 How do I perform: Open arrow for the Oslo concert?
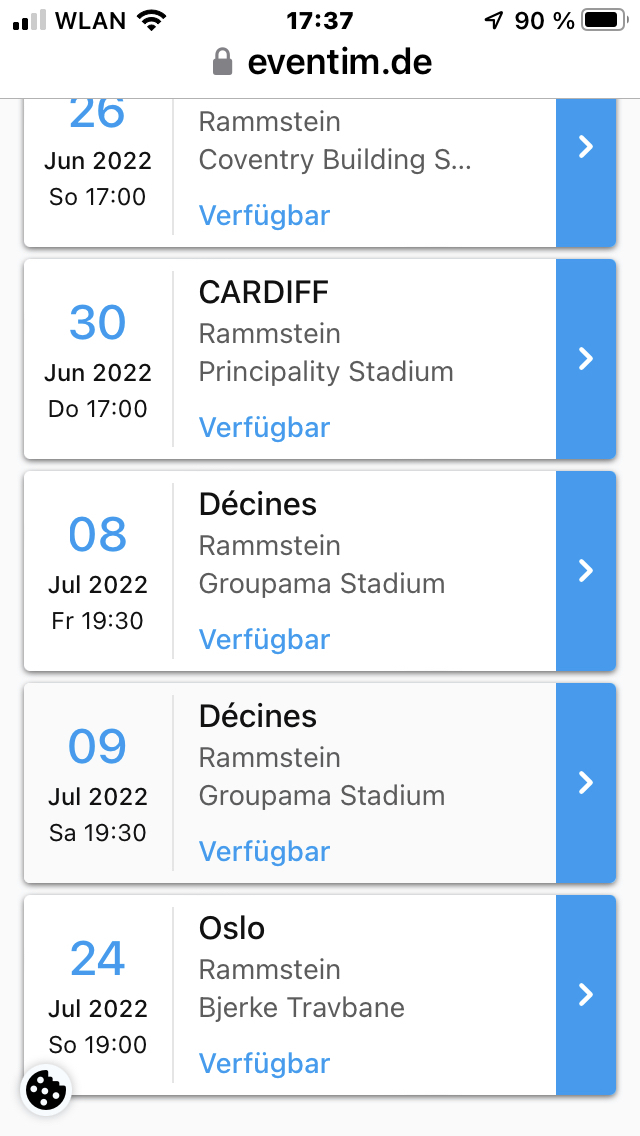[586, 994]
